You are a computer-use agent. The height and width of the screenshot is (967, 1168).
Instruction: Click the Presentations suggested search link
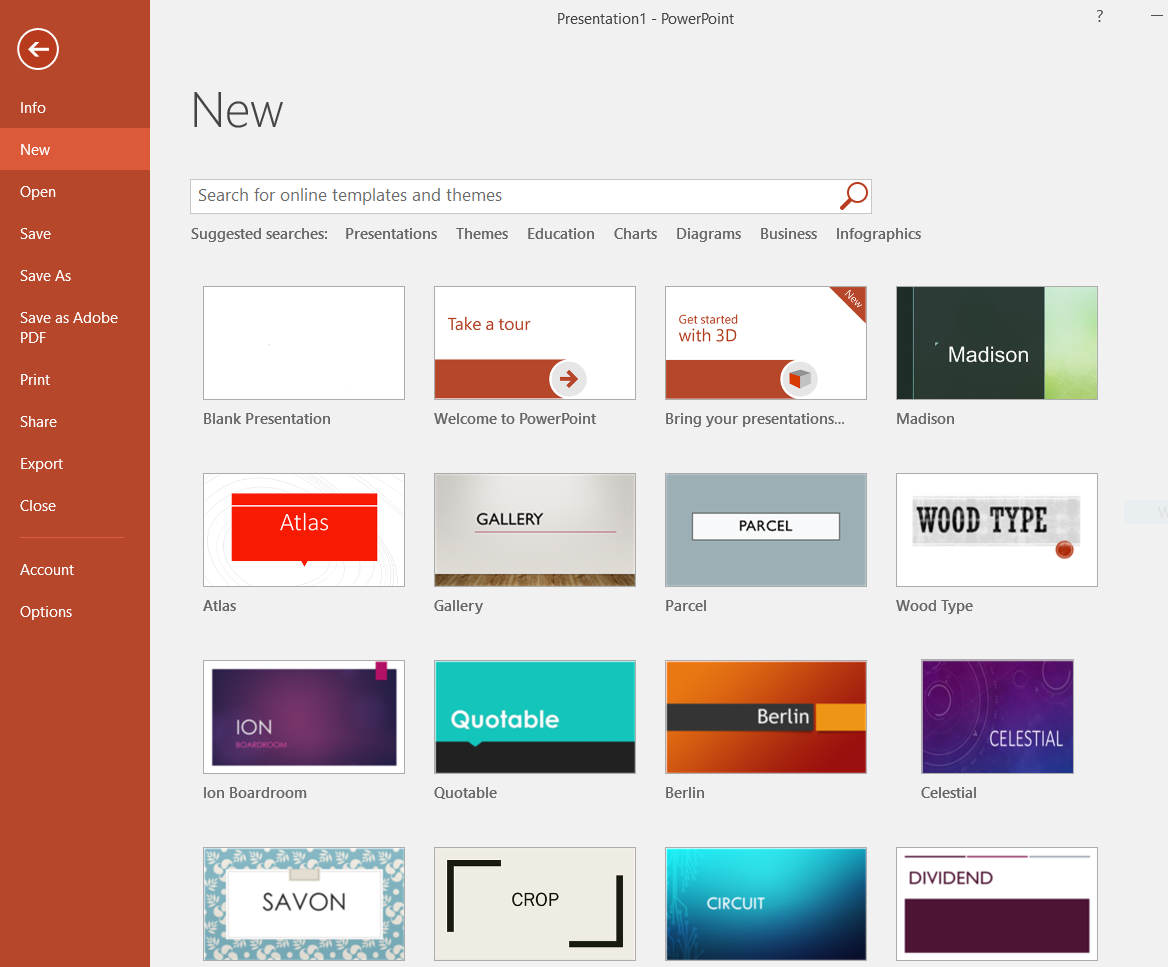pyautogui.click(x=391, y=234)
